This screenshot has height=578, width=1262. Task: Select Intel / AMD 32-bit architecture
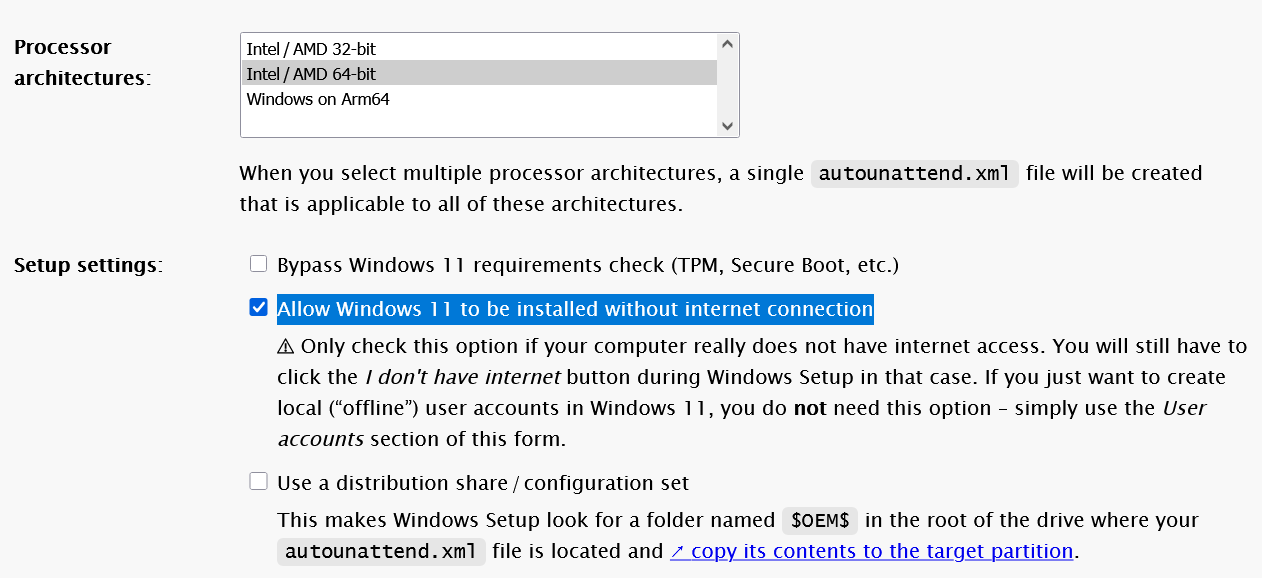tap(311, 48)
